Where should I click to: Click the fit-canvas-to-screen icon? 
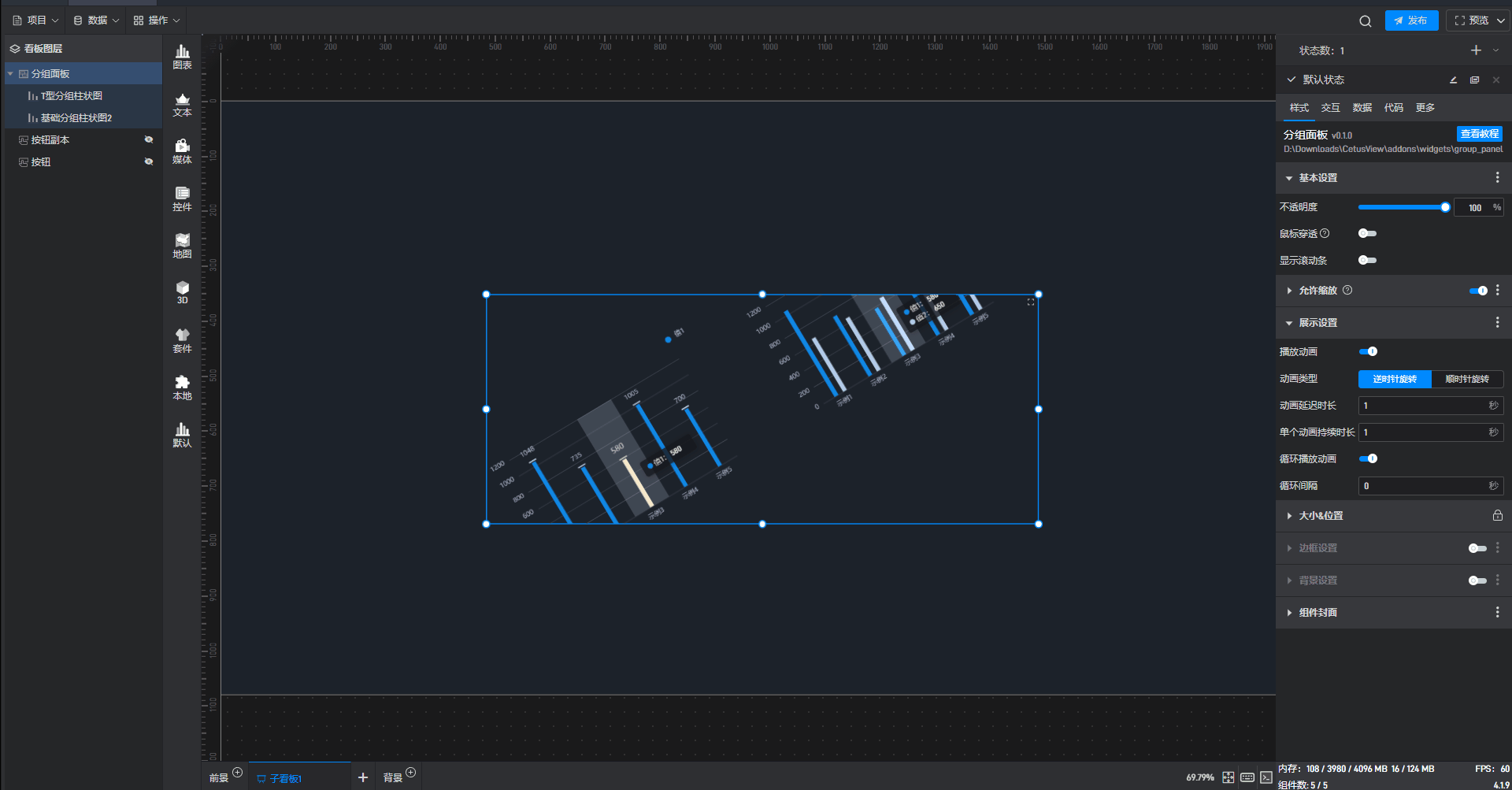(1228, 777)
